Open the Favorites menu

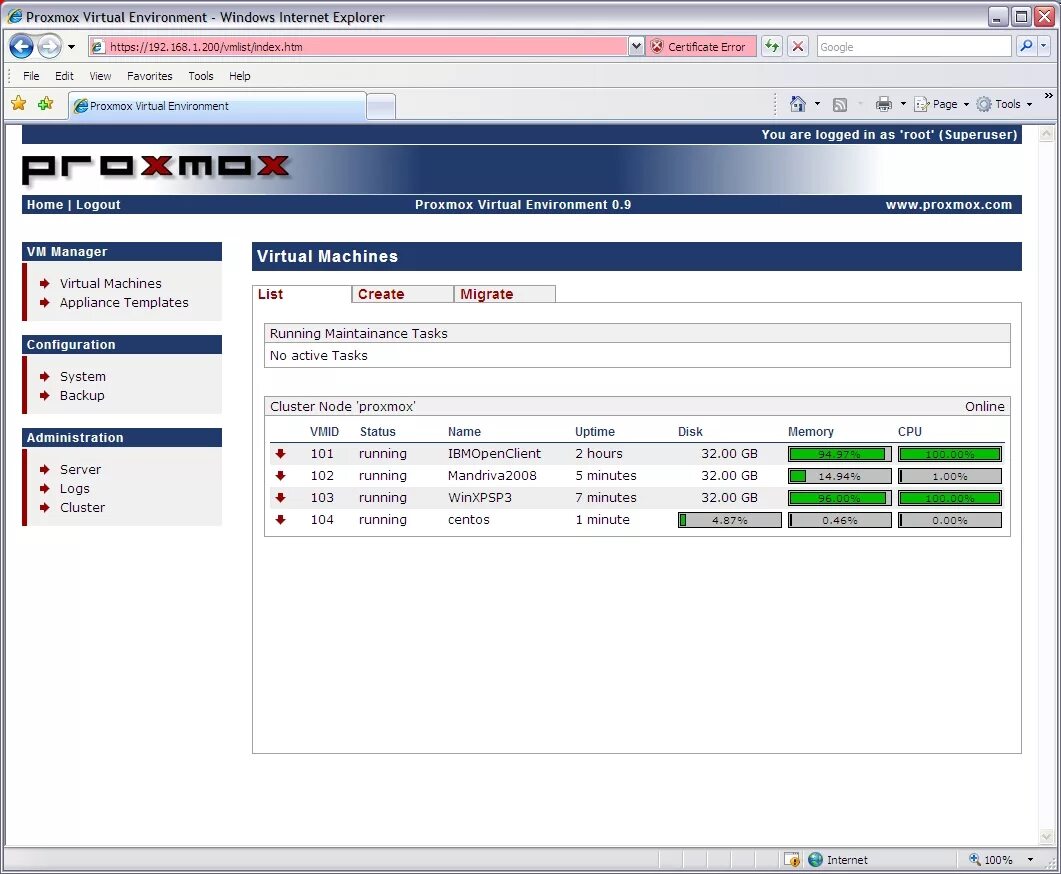150,76
